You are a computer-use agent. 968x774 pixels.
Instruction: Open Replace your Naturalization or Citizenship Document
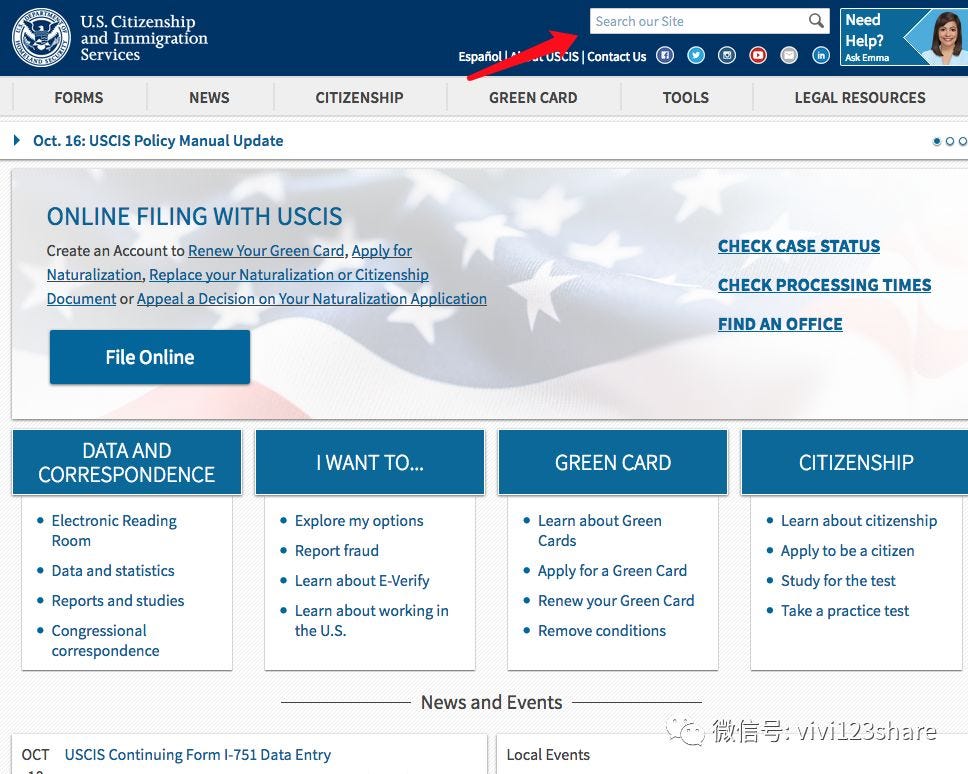[x=289, y=275]
